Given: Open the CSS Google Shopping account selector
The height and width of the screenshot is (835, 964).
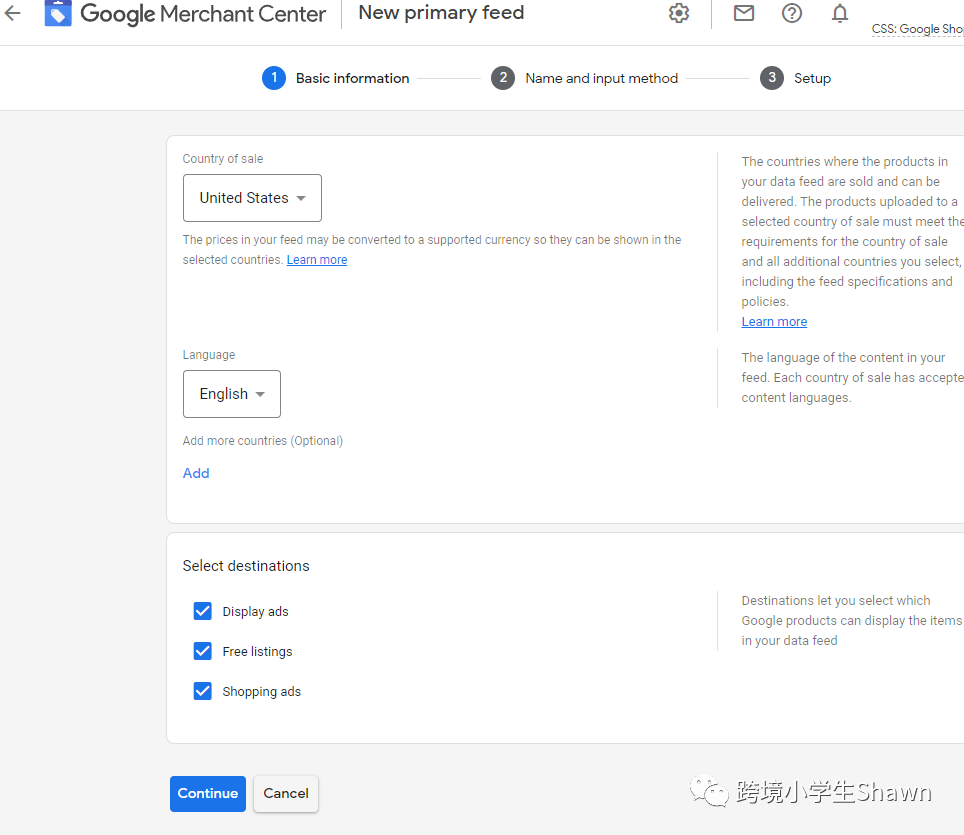Looking at the screenshot, I should 917,29.
